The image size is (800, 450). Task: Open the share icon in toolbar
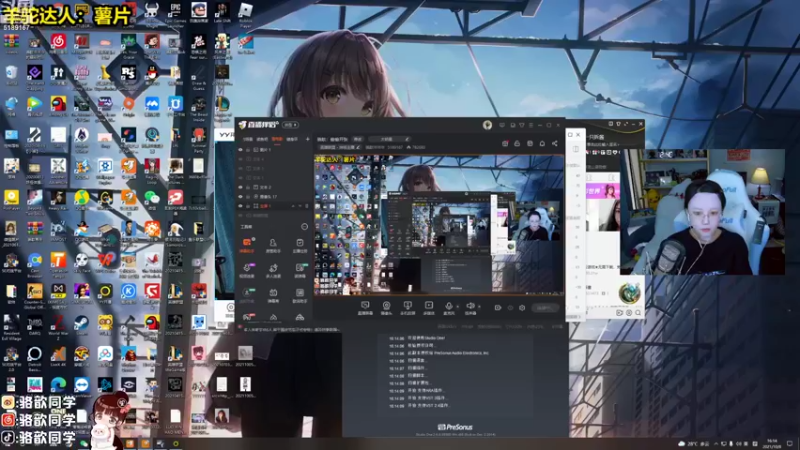coord(555,144)
